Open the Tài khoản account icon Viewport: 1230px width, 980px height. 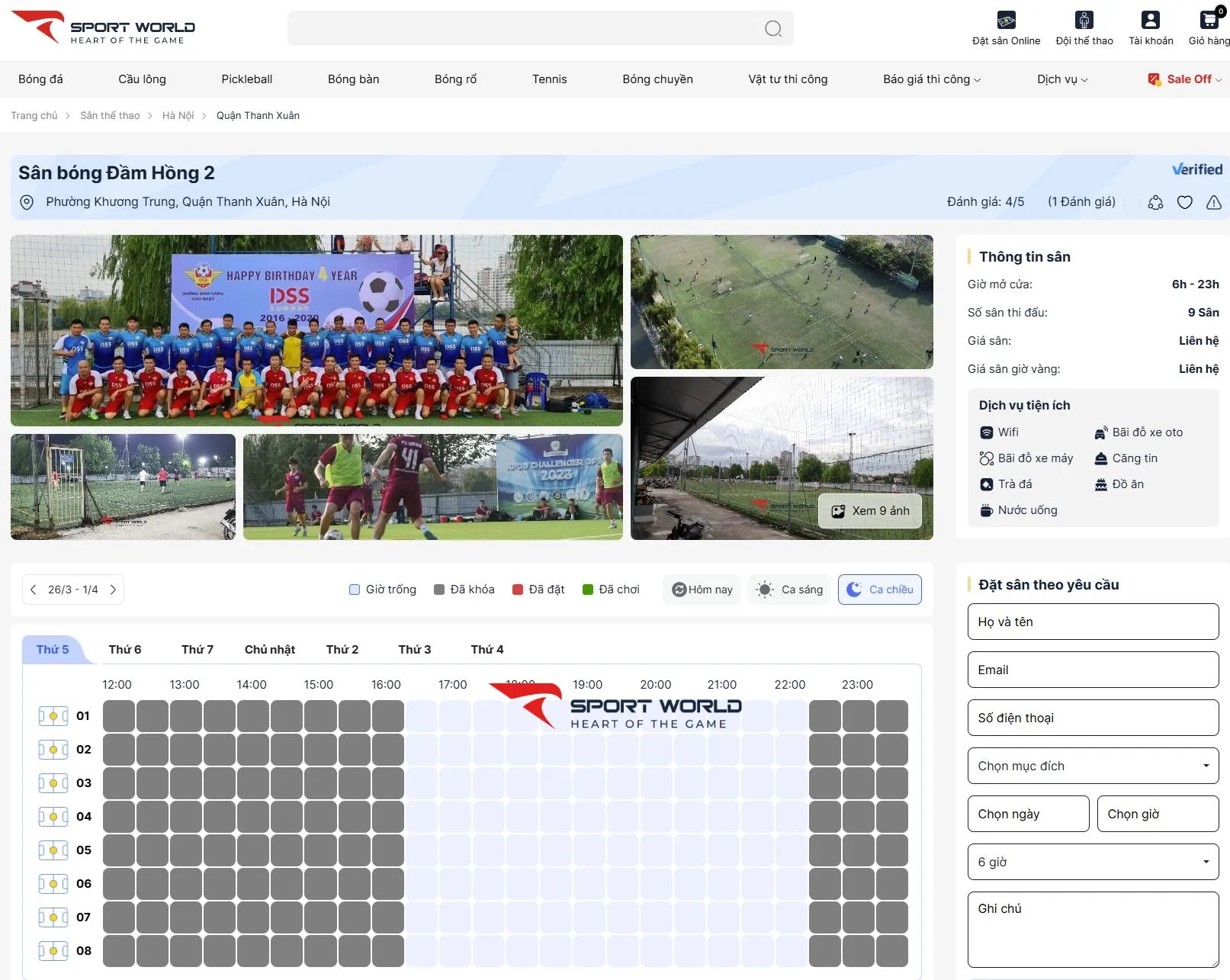coord(1150,21)
